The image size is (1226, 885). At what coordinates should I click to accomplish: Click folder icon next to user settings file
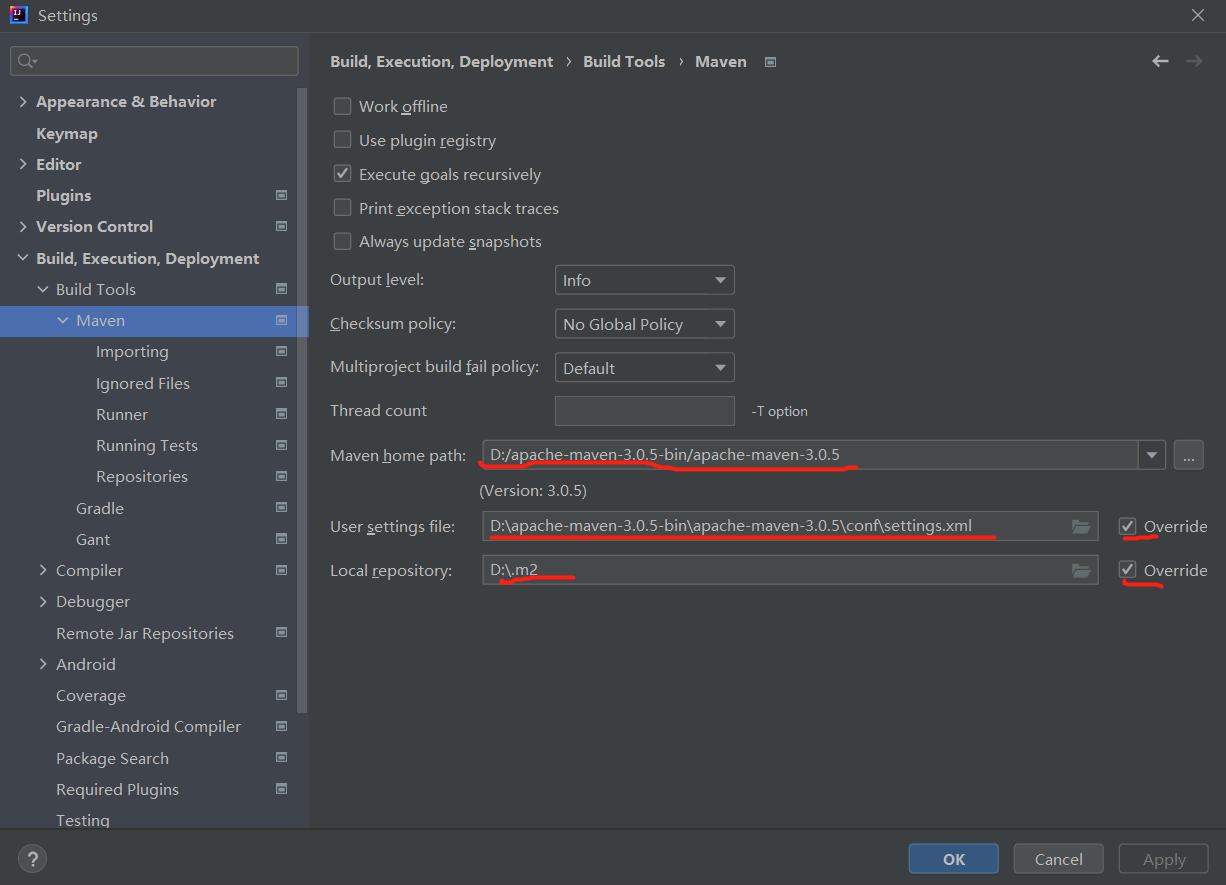pyautogui.click(x=1081, y=525)
